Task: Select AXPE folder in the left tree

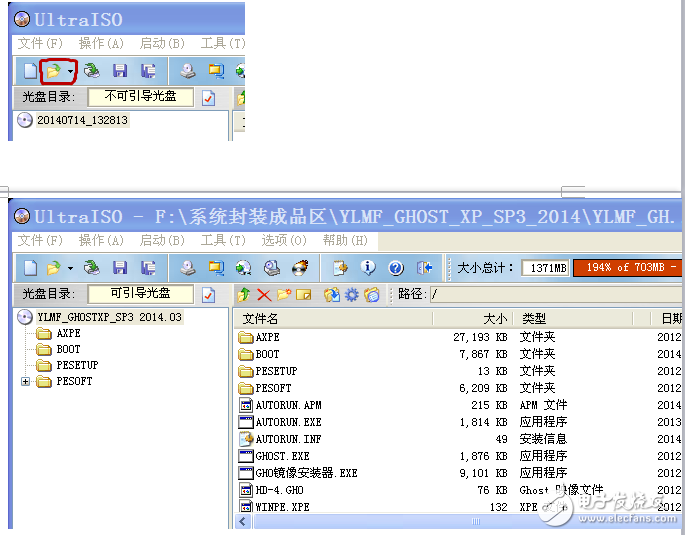Action: click(68, 333)
